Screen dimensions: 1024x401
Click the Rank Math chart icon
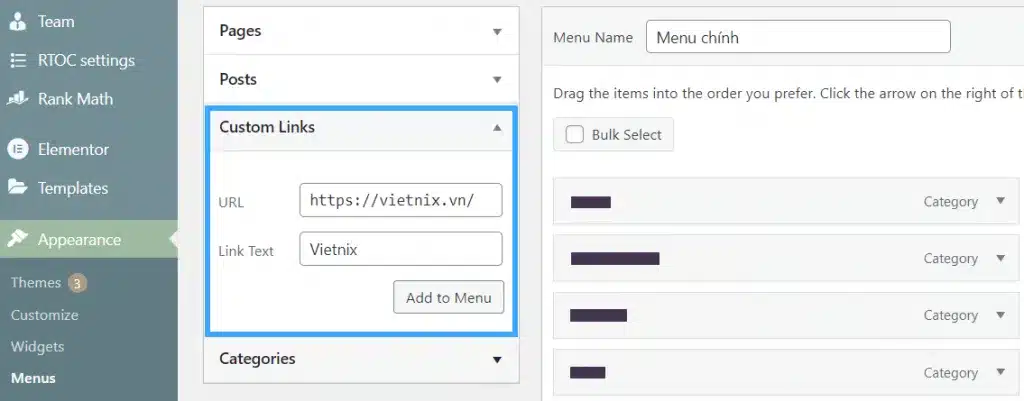[18, 99]
